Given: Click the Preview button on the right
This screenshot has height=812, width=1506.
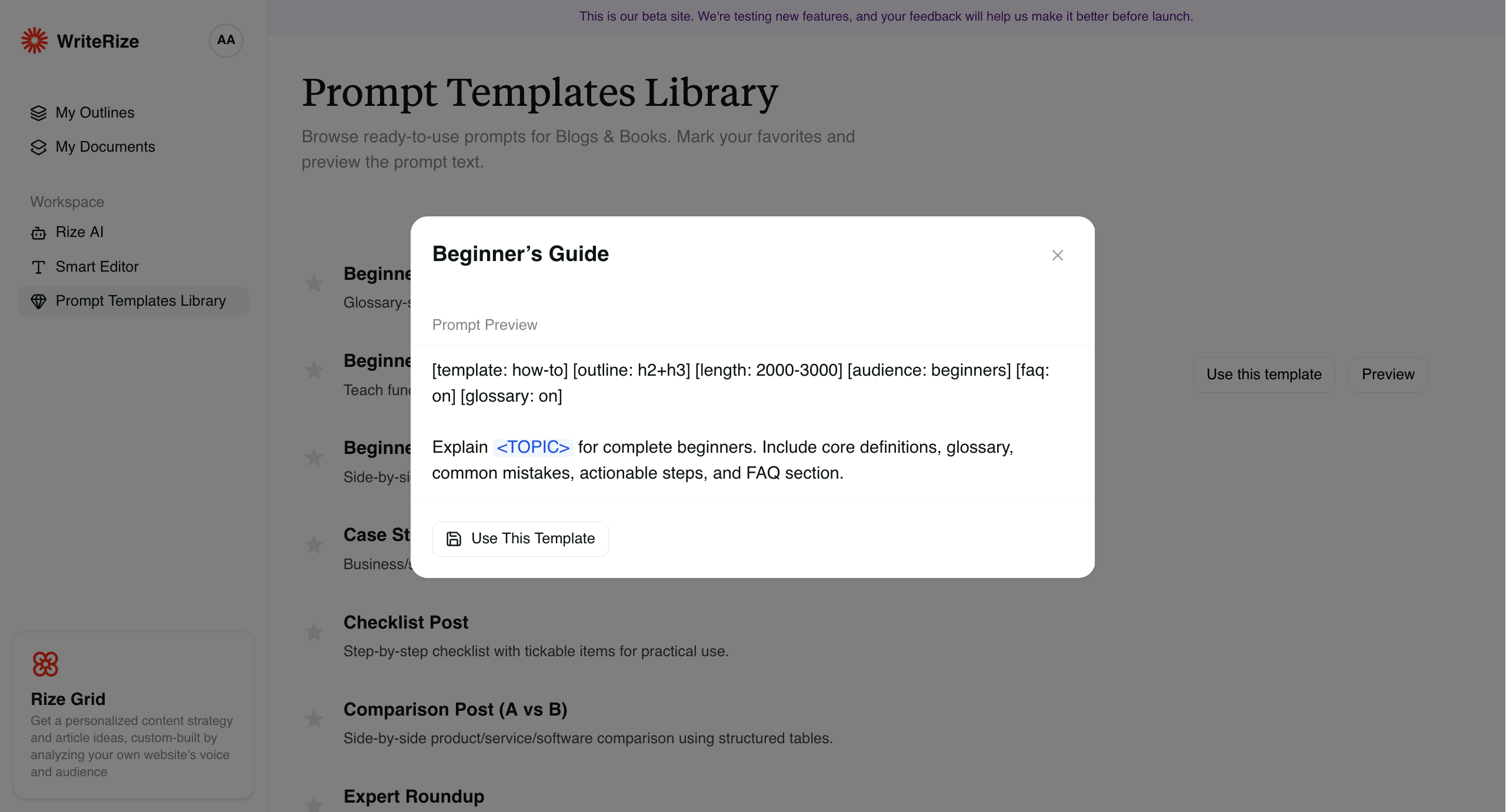Looking at the screenshot, I should click(x=1388, y=375).
